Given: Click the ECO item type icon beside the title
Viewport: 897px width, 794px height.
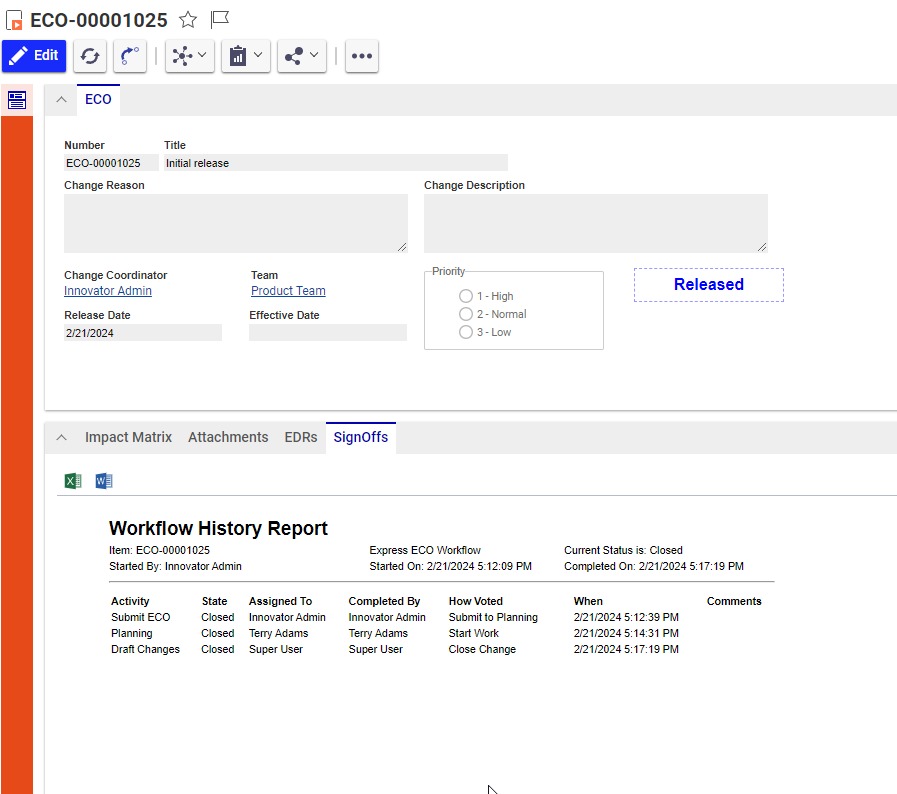Looking at the screenshot, I should point(14,20).
